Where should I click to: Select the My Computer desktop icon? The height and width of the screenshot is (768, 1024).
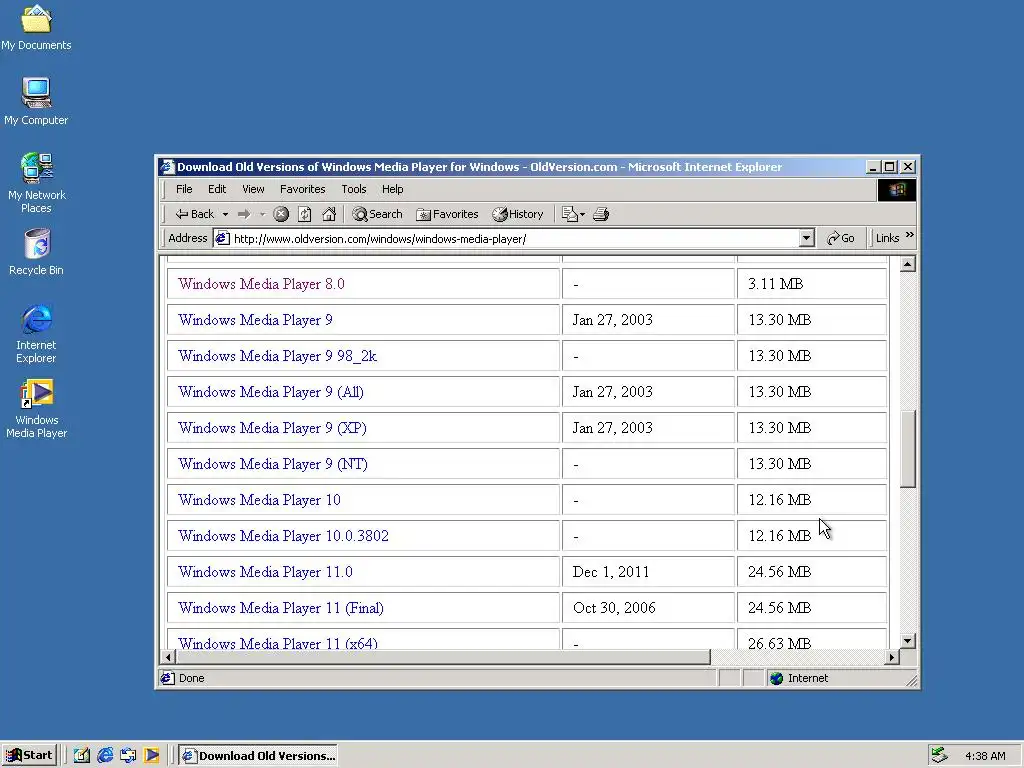(36, 102)
